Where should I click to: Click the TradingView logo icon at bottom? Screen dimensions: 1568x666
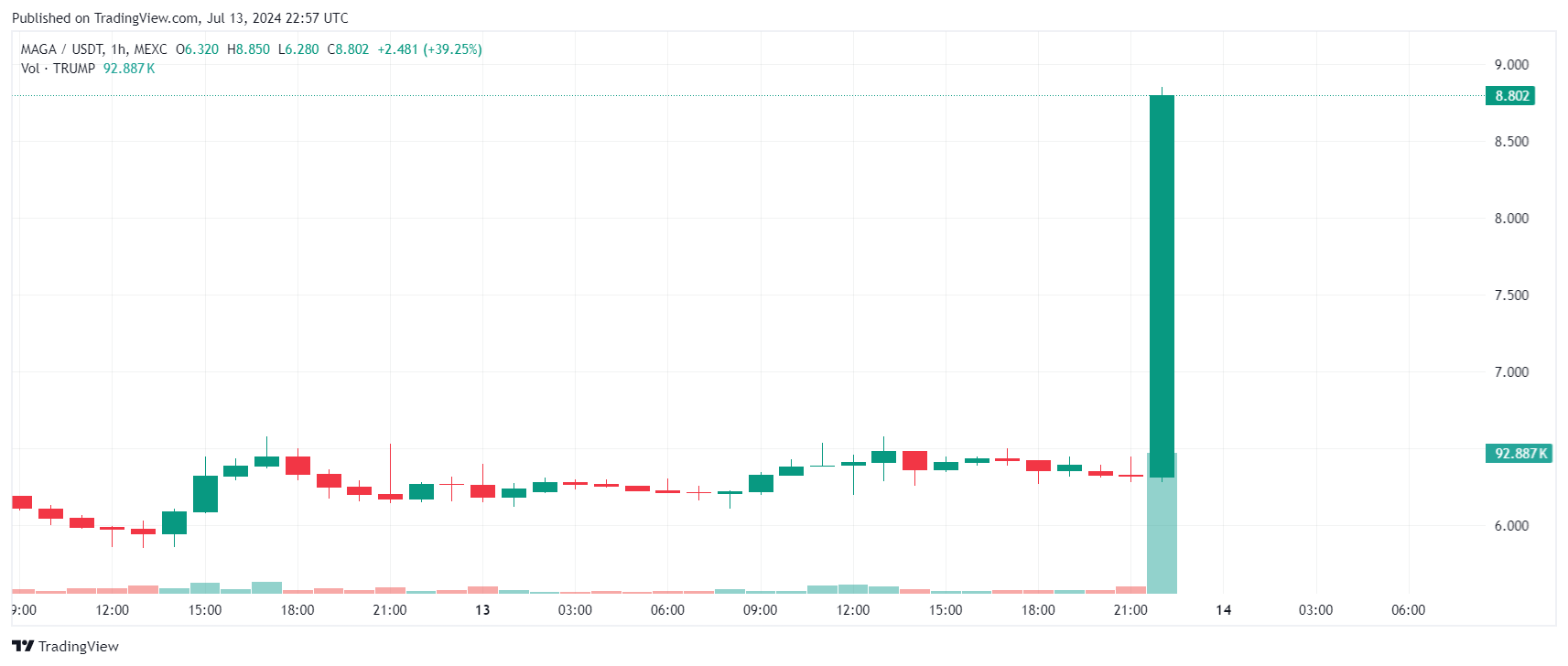tap(24, 646)
